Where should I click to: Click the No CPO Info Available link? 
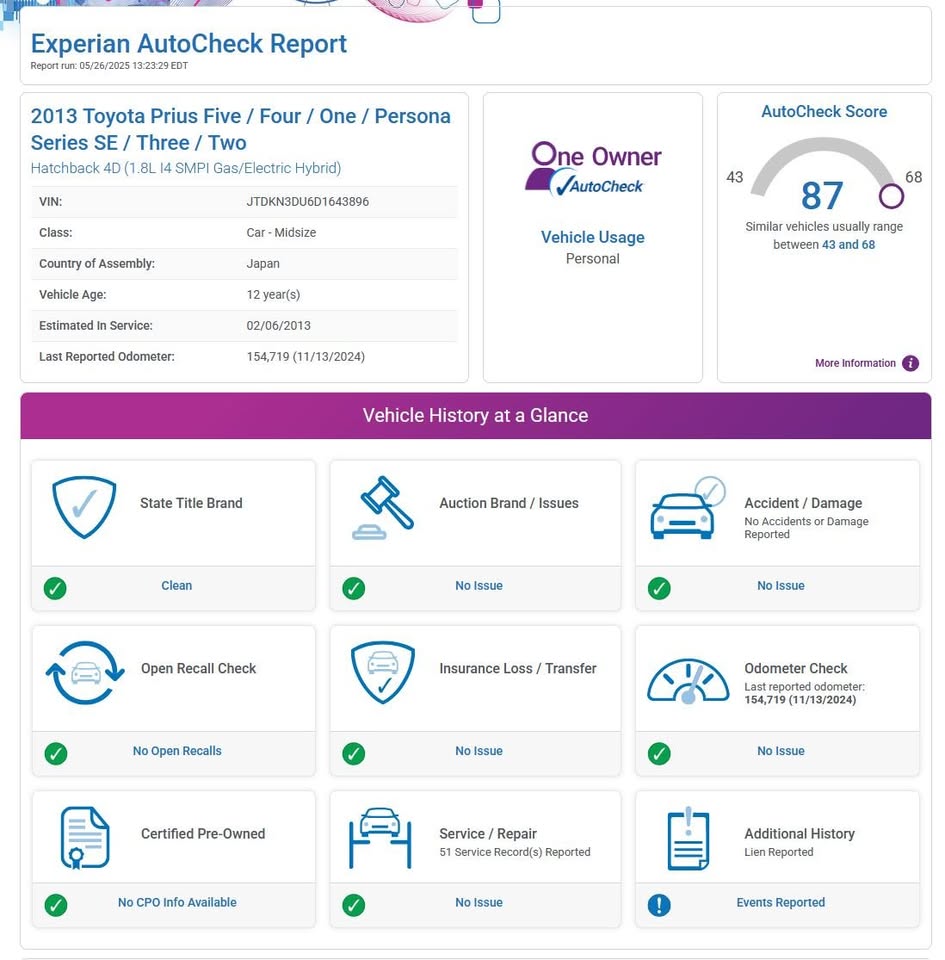177,902
